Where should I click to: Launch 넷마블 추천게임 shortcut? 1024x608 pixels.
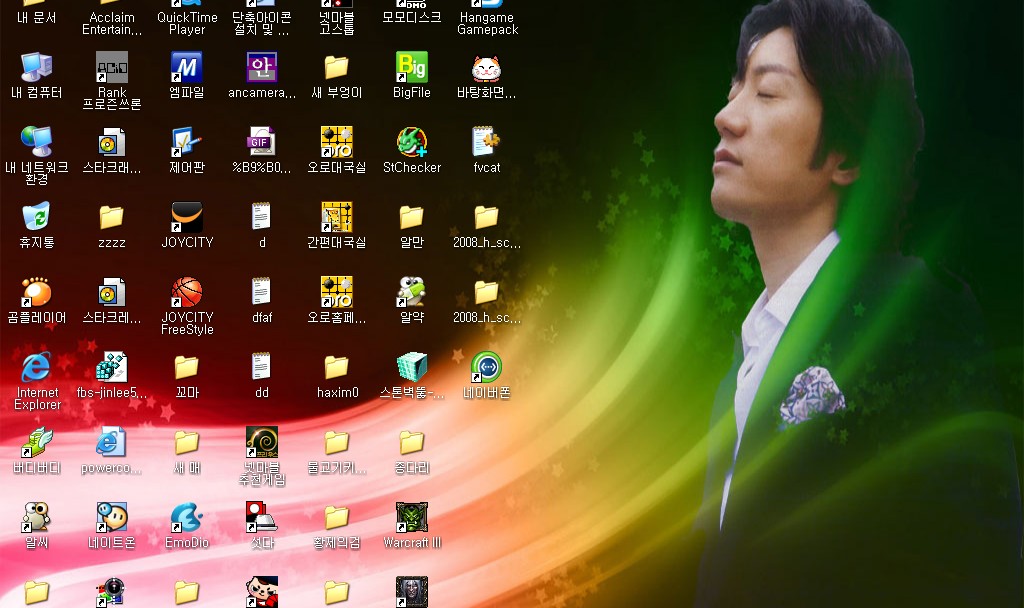[x=262, y=443]
